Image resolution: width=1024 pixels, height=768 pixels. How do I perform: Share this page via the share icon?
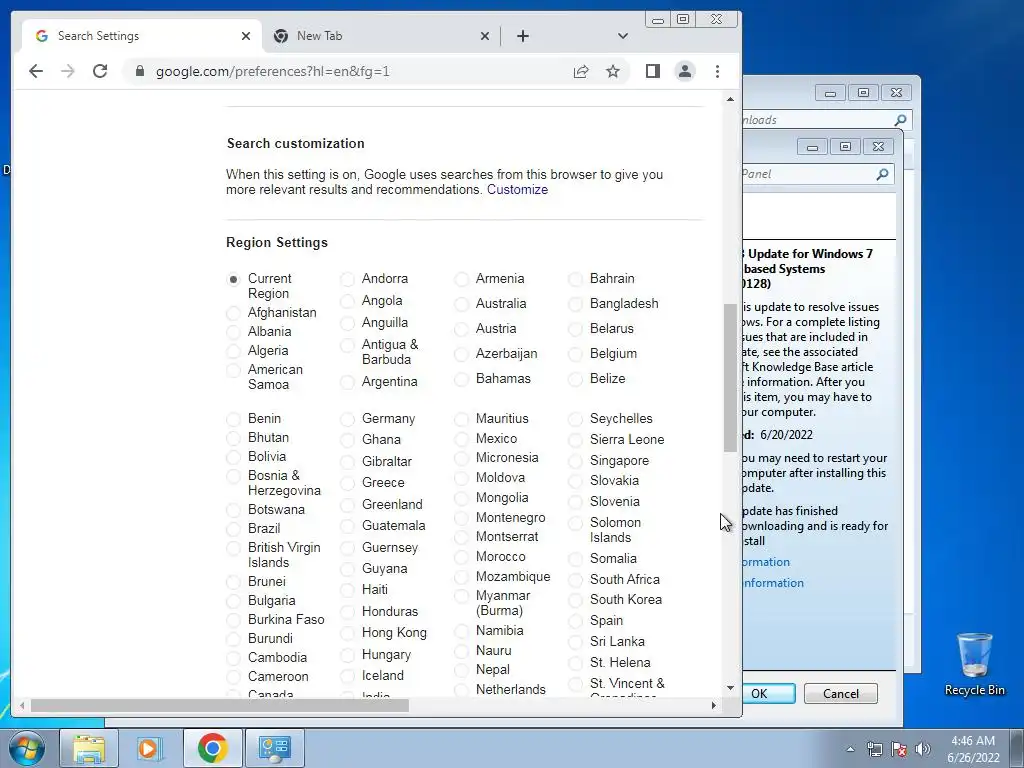click(581, 71)
